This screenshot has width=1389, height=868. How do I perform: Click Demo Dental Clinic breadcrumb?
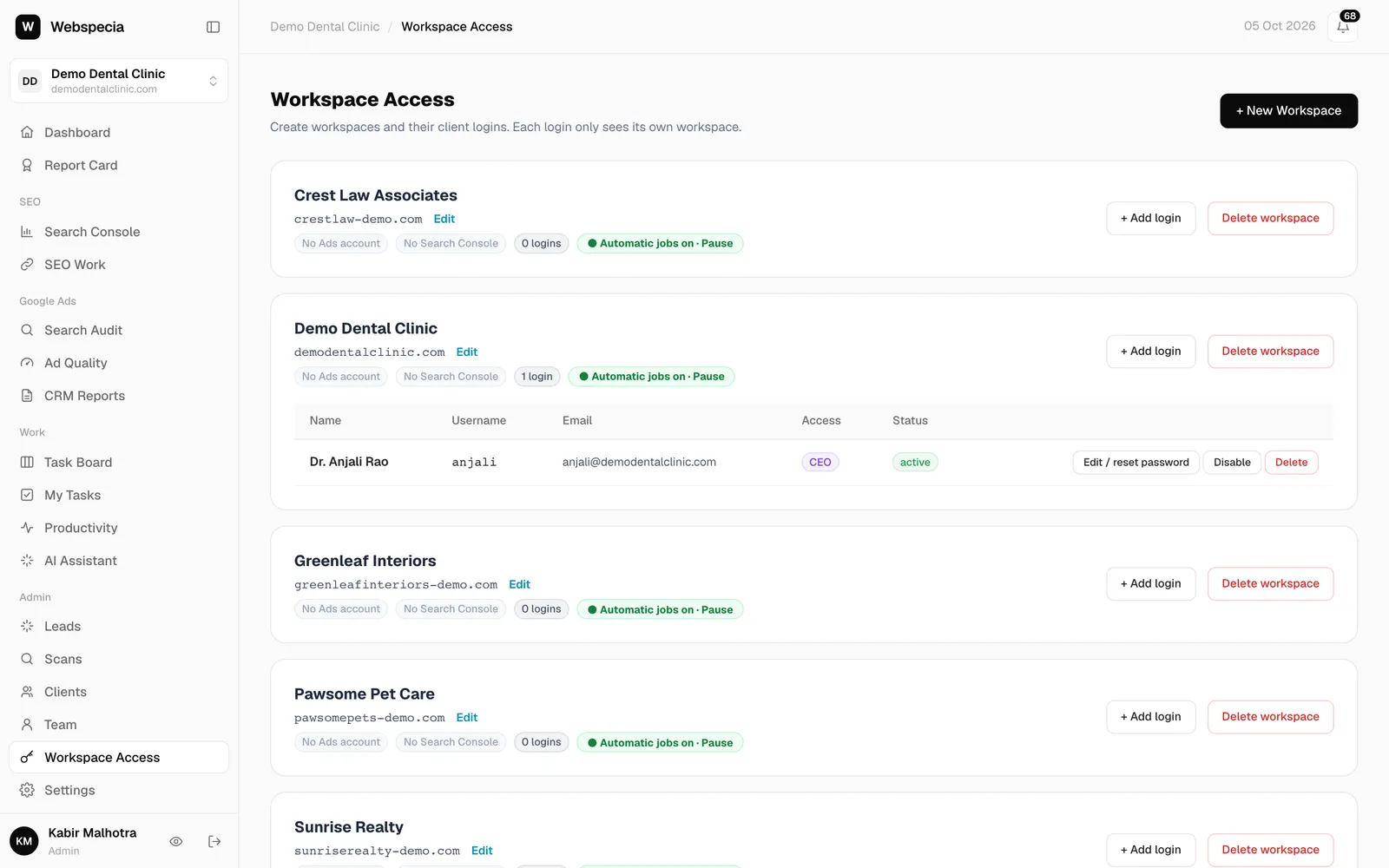point(325,27)
